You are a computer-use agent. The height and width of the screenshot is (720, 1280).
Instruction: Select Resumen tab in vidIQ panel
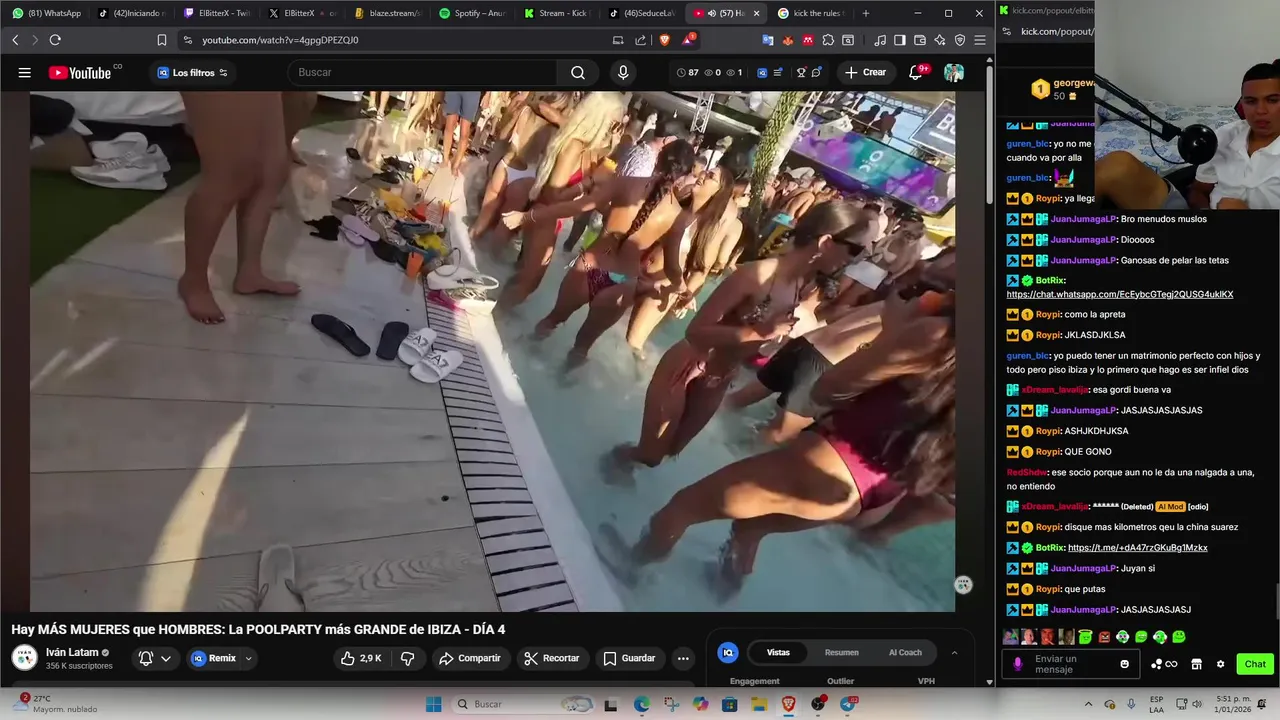[x=841, y=653]
